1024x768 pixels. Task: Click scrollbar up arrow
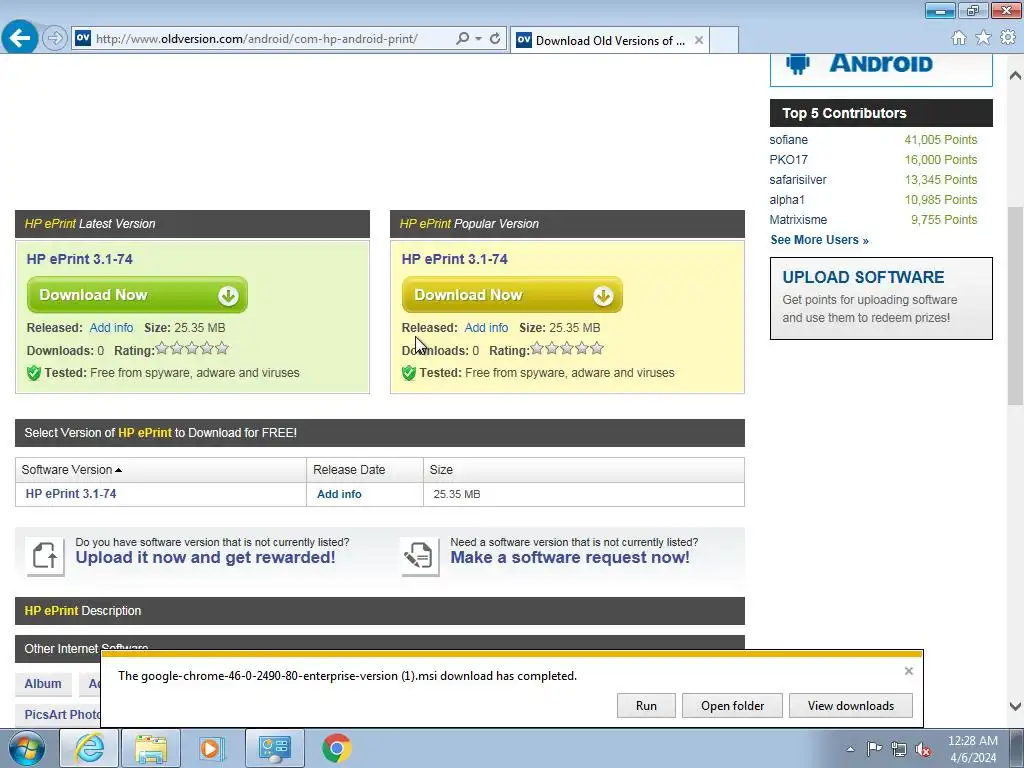point(1015,76)
